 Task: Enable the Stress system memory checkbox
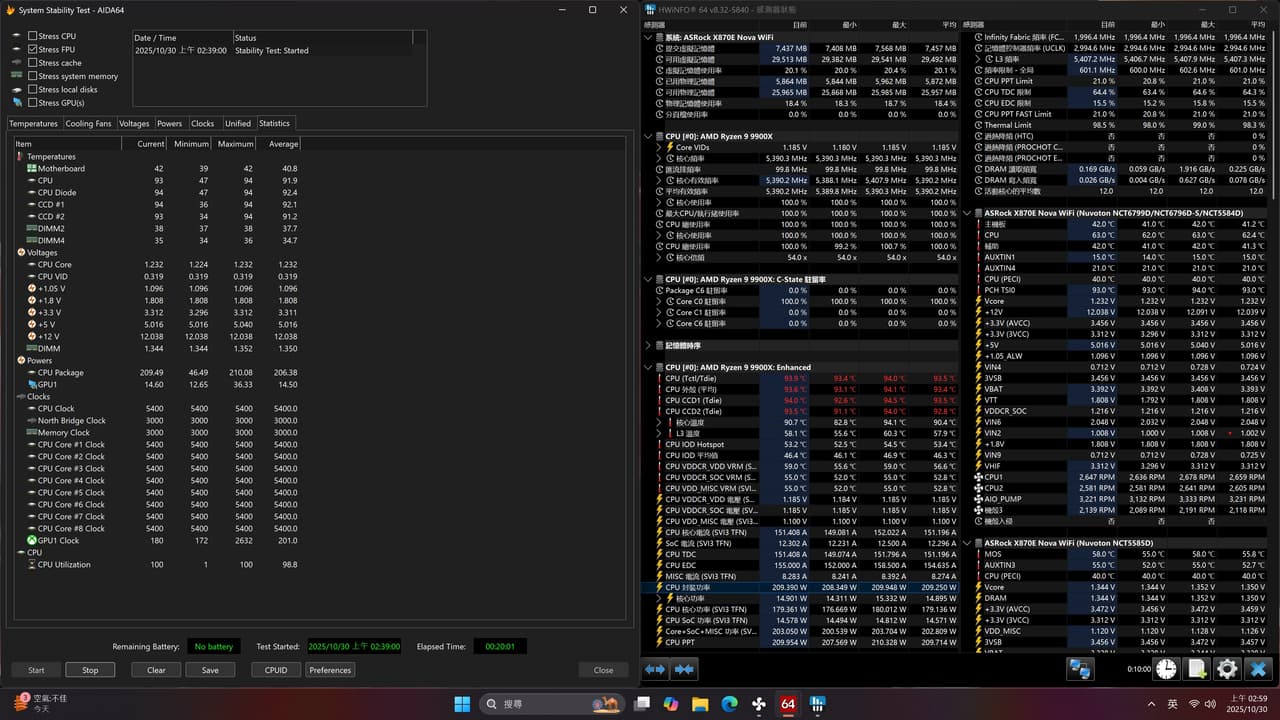click(33, 76)
